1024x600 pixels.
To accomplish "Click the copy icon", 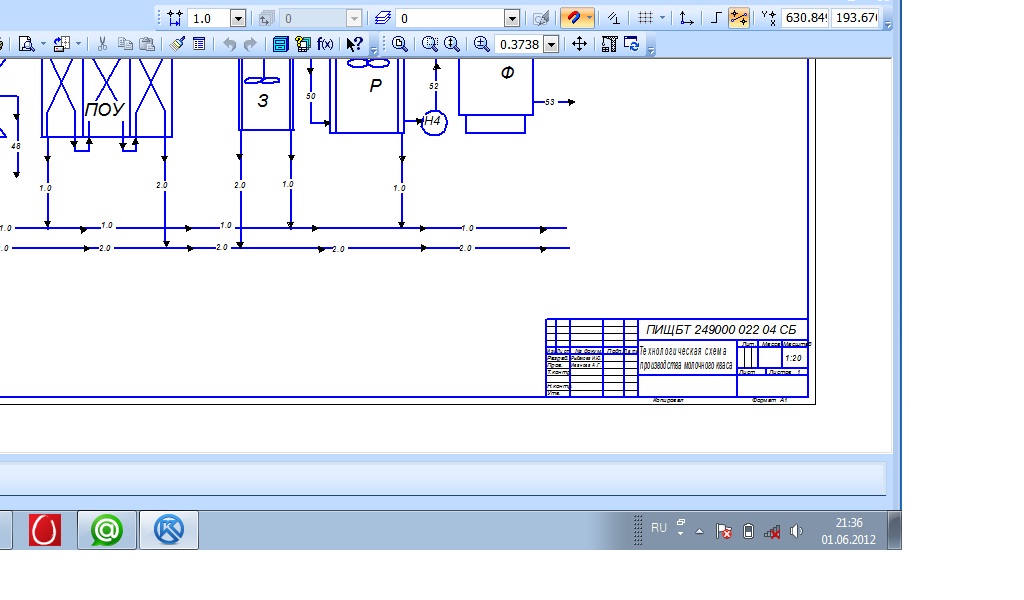I will [x=125, y=44].
